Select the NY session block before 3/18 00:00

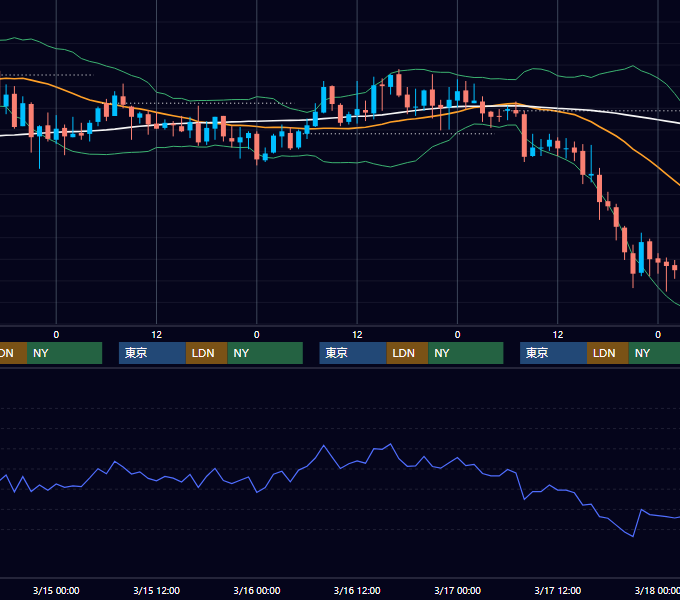(654, 353)
